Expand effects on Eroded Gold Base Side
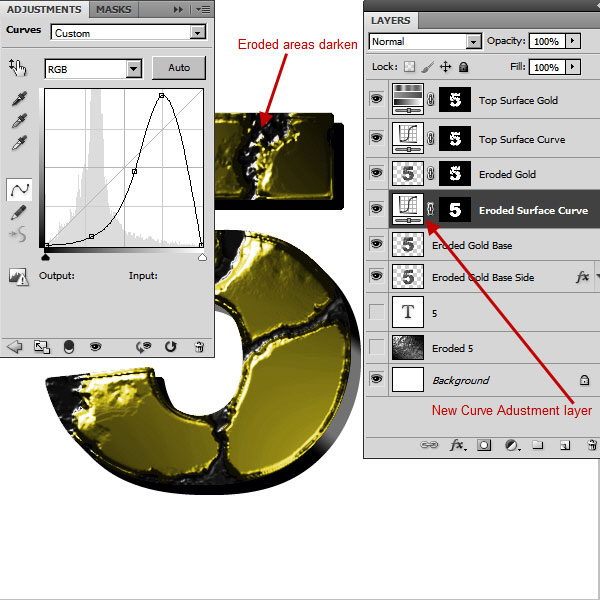Screen dimensions: 600x600 tap(597, 276)
